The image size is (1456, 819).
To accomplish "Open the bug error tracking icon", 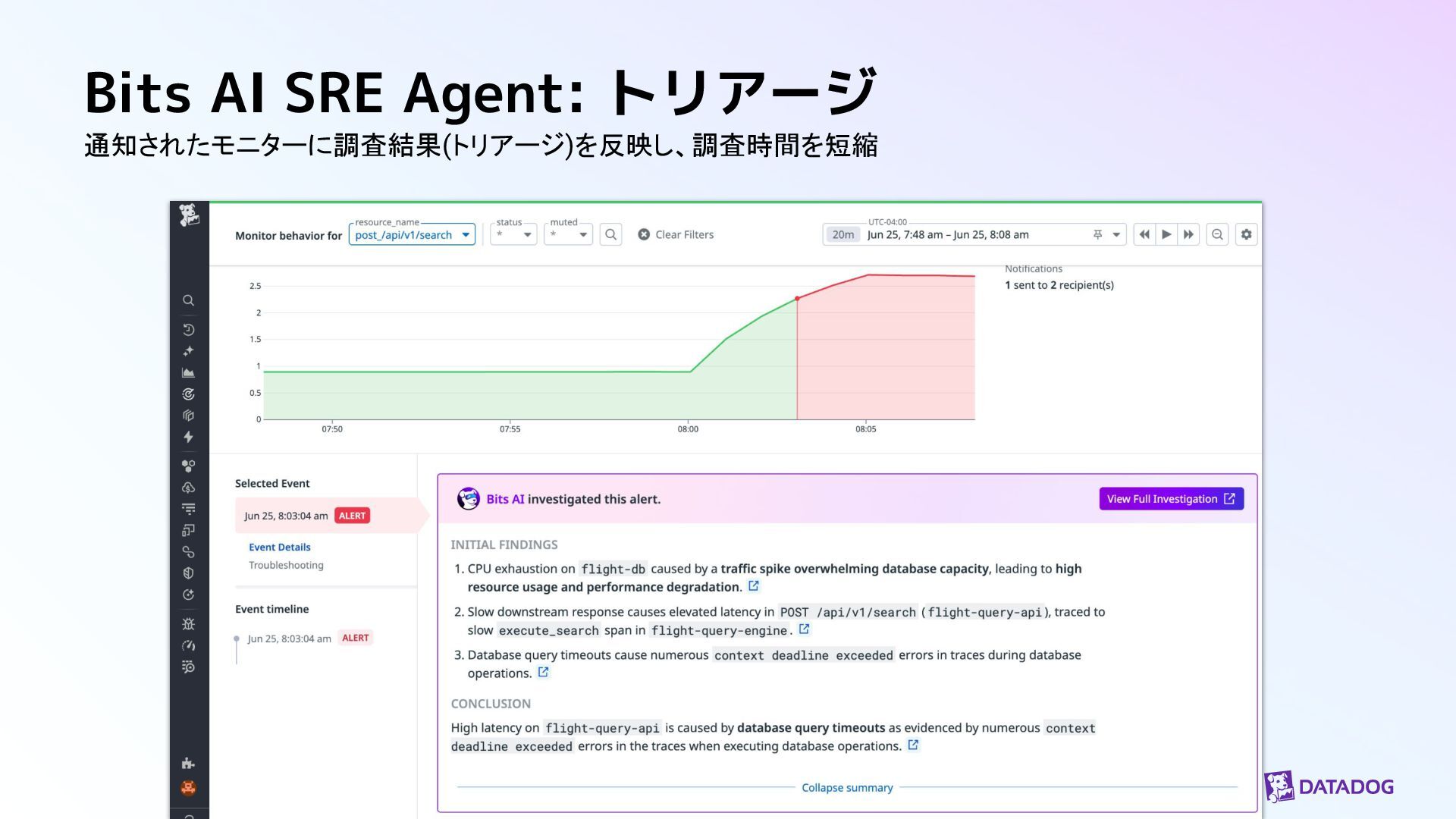I will 188,624.
